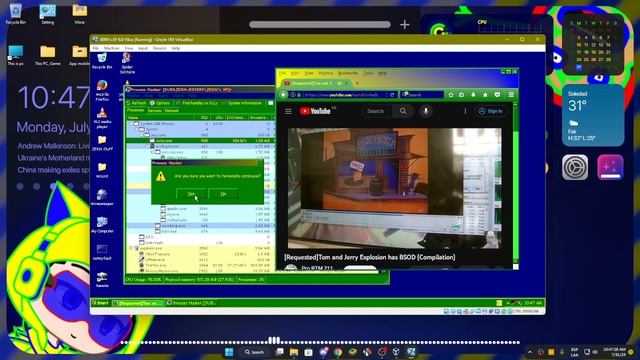Open Firefox hamburger menu
This screenshot has height=360, width=640.
[511, 95]
